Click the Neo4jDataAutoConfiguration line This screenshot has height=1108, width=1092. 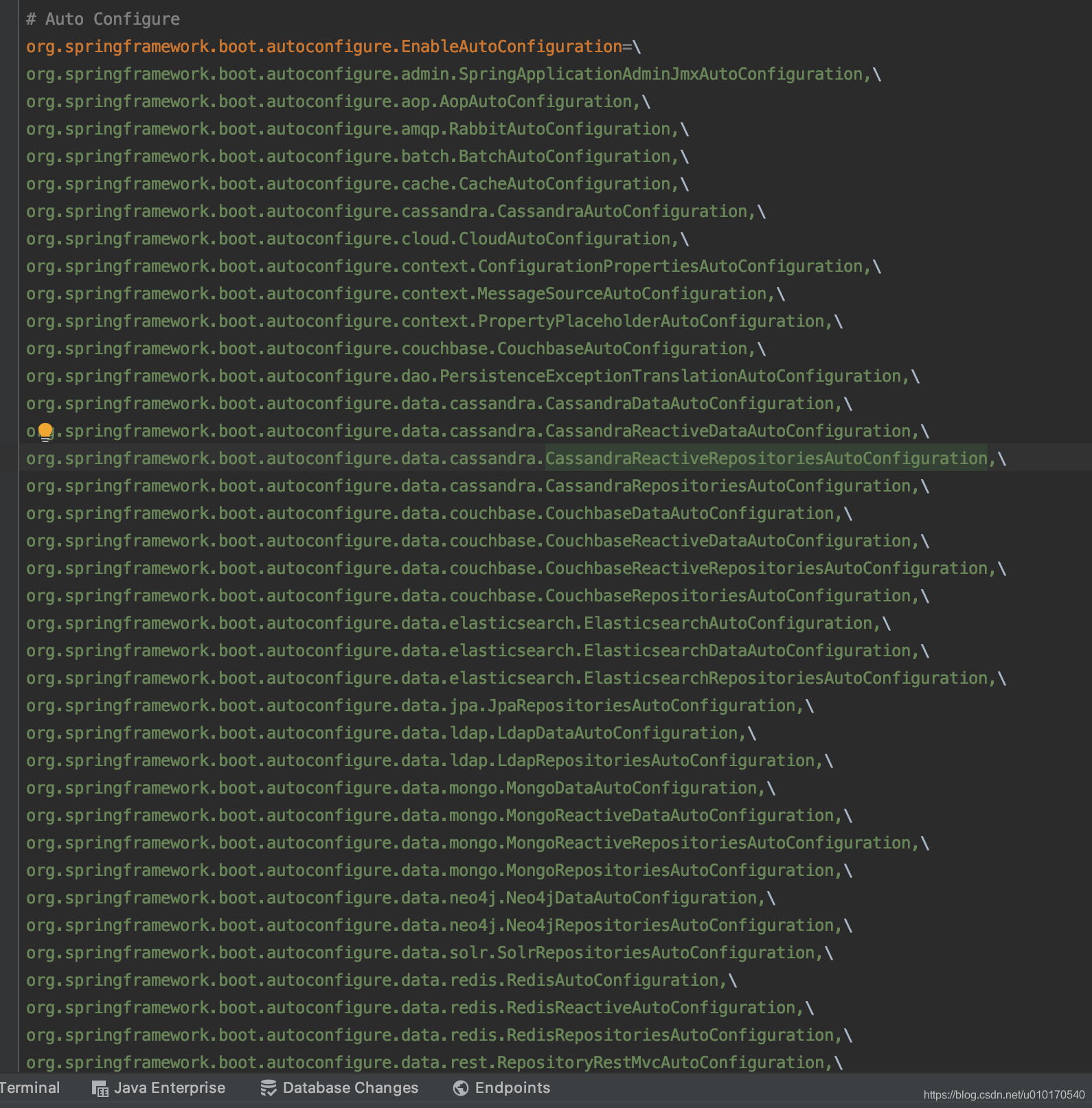point(401,898)
